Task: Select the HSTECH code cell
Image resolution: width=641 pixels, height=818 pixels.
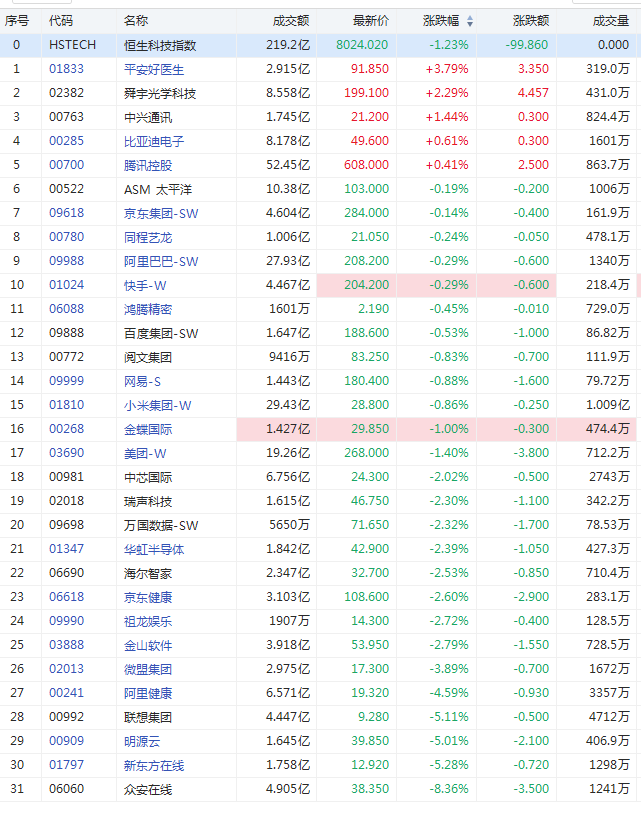Action: coord(72,45)
